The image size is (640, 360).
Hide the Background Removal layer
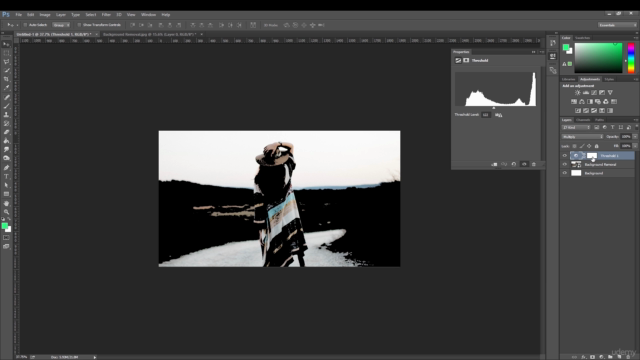click(x=564, y=164)
